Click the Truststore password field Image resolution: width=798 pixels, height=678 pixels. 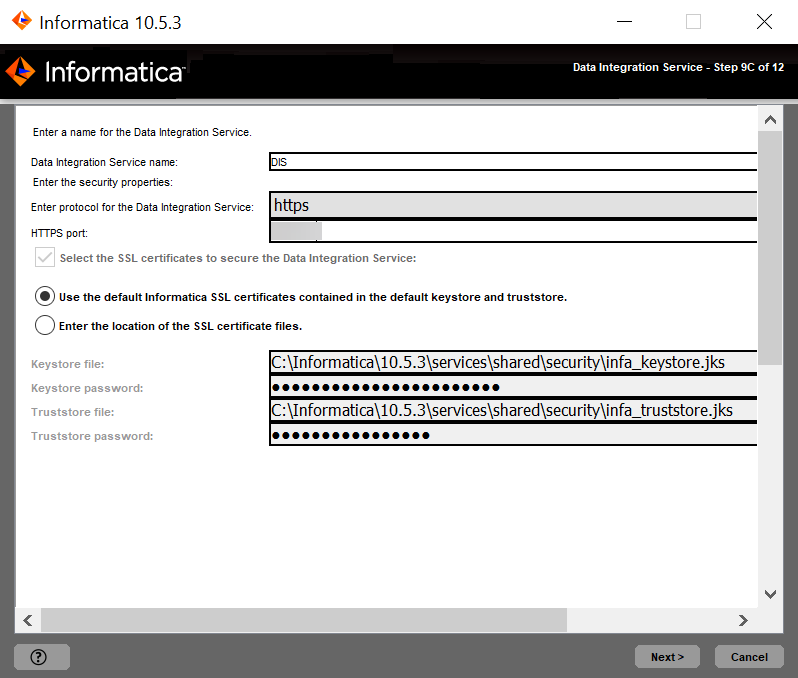513,435
